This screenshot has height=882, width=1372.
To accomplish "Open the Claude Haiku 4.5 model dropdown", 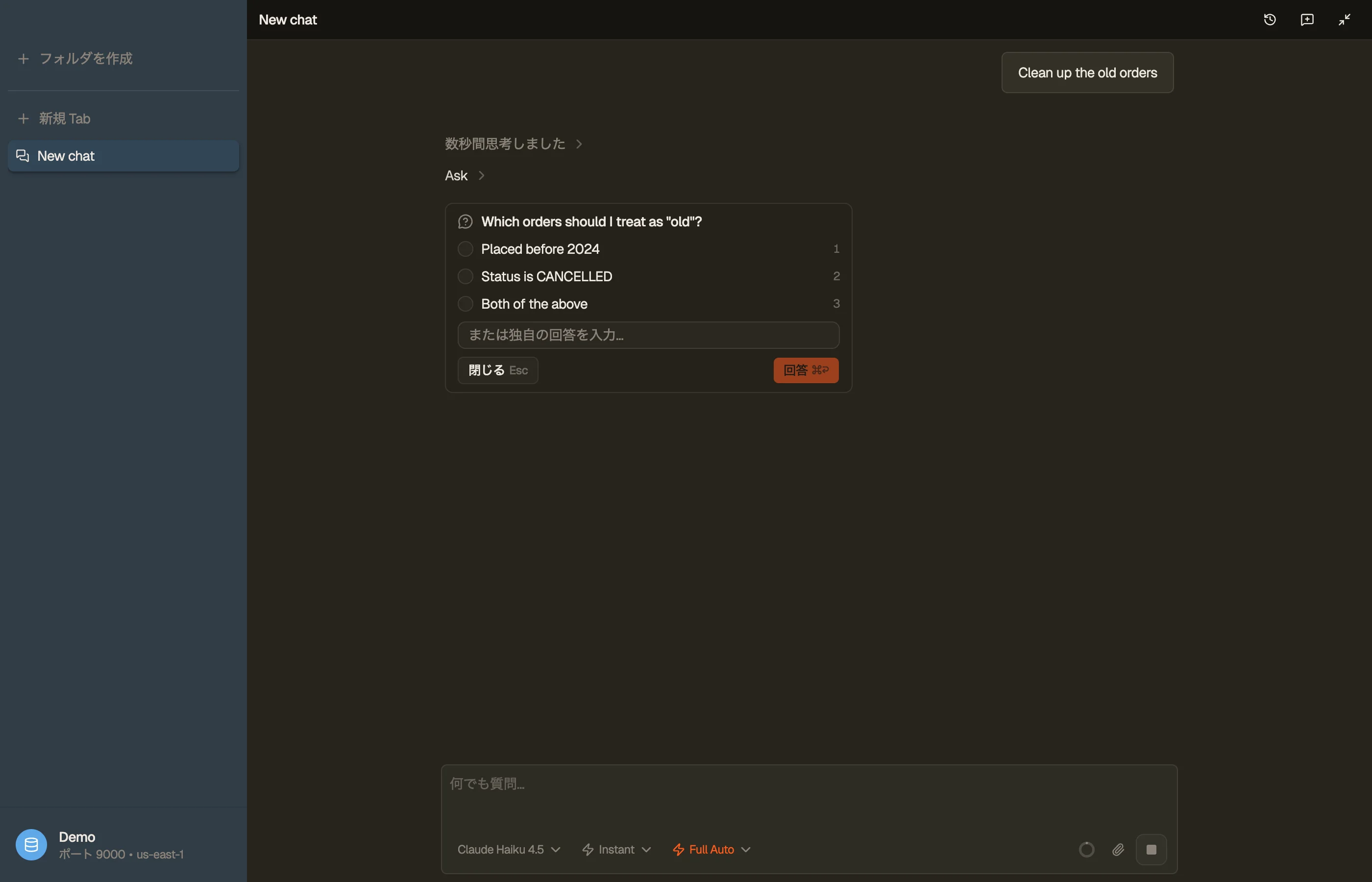I will click(509, 849).
